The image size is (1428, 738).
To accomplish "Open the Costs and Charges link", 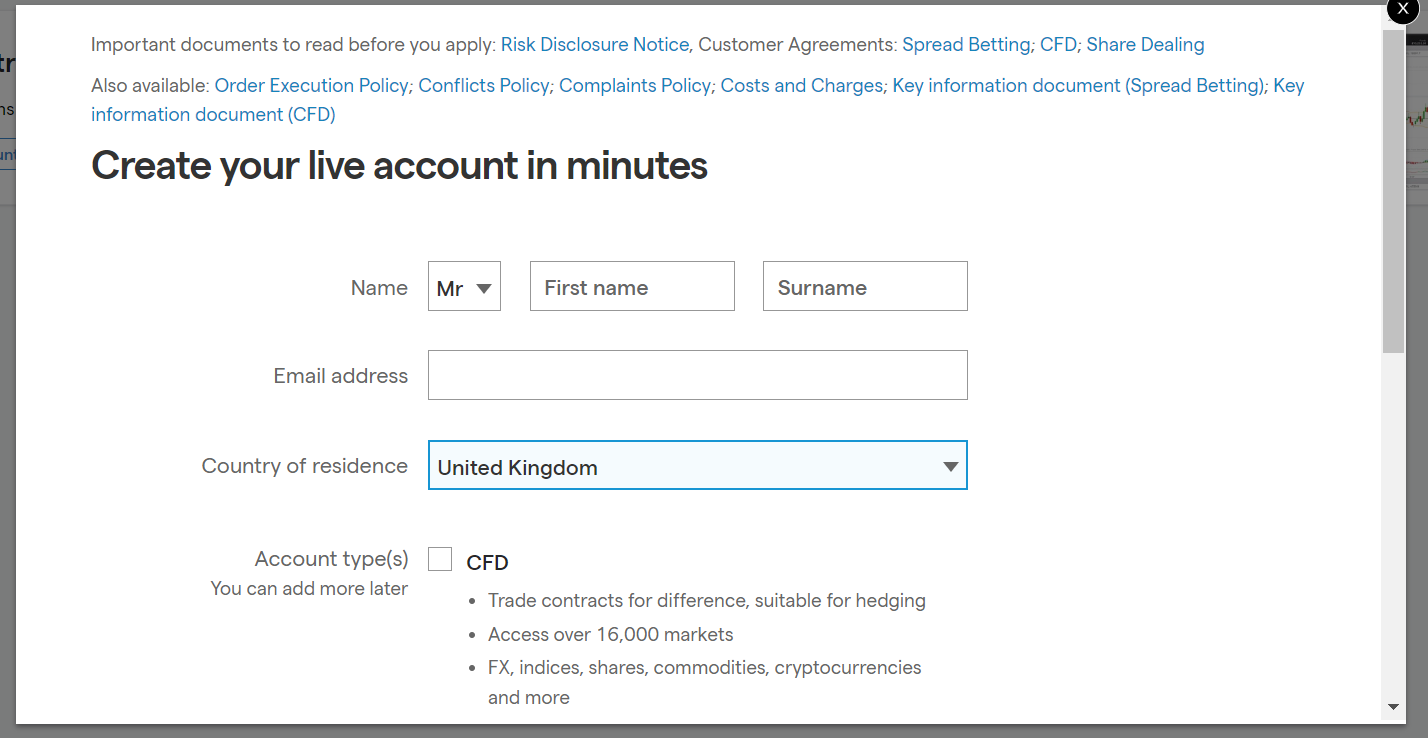I will [801, 86].
